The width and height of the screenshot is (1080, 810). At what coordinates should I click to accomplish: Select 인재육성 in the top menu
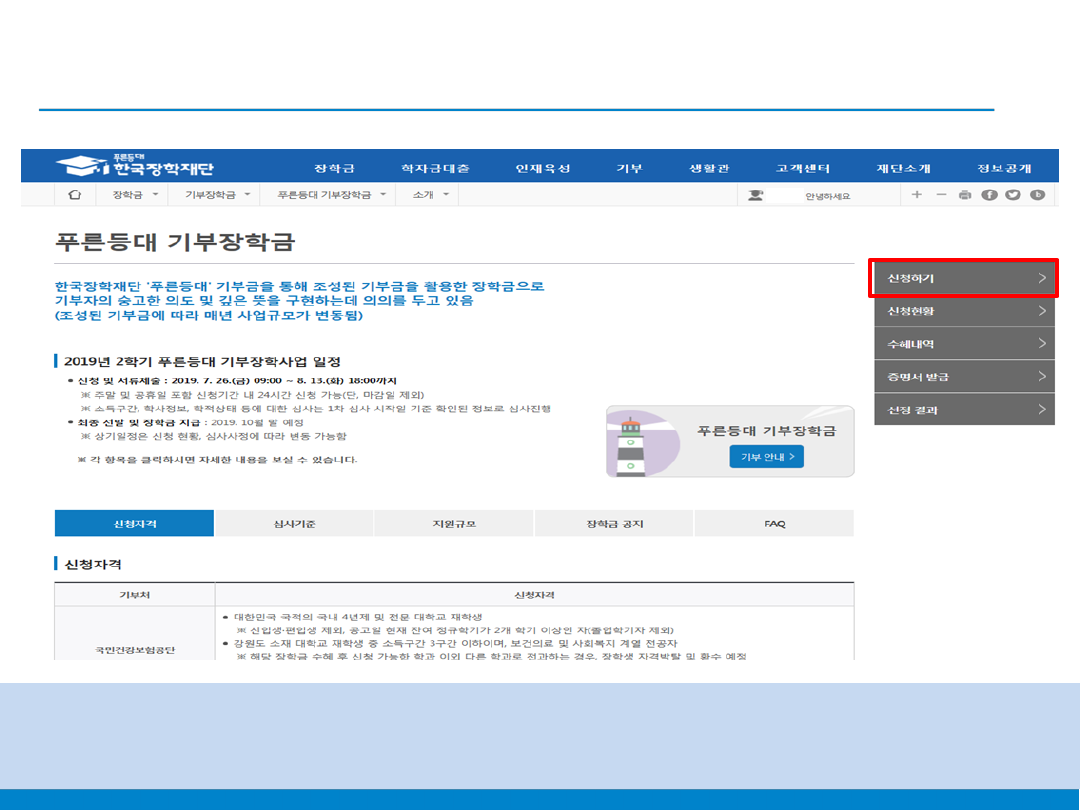pyautogui.click(x=543, y=169)
